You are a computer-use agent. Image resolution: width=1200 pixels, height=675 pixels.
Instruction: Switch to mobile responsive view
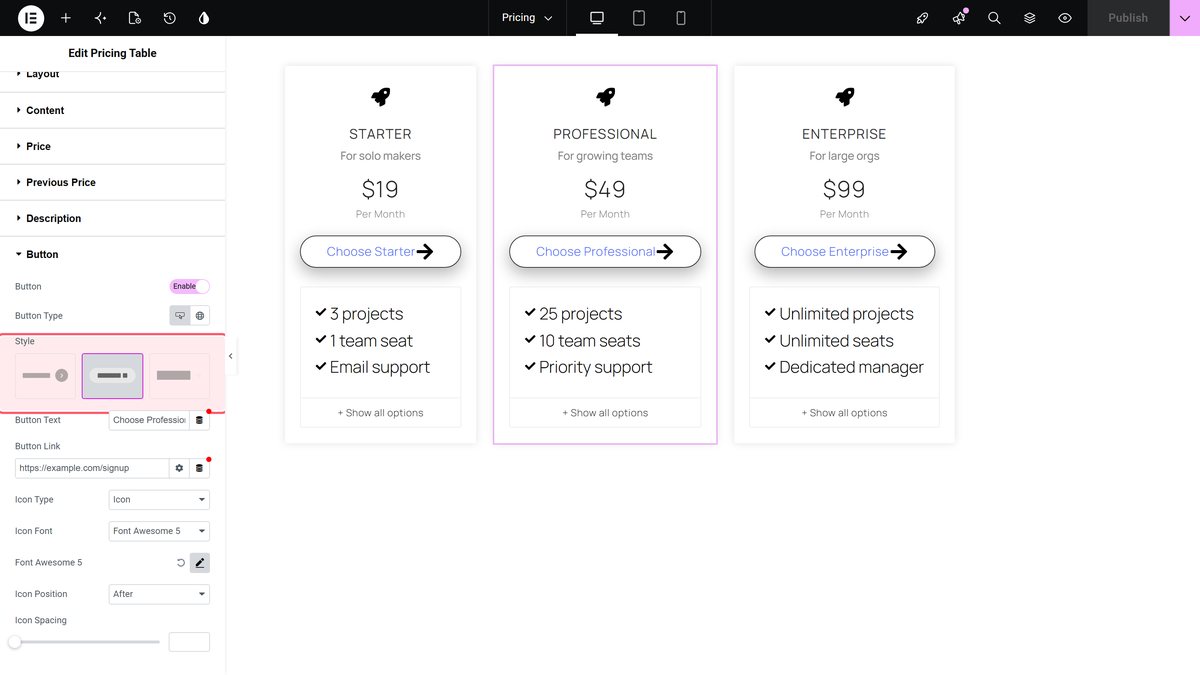681,18
